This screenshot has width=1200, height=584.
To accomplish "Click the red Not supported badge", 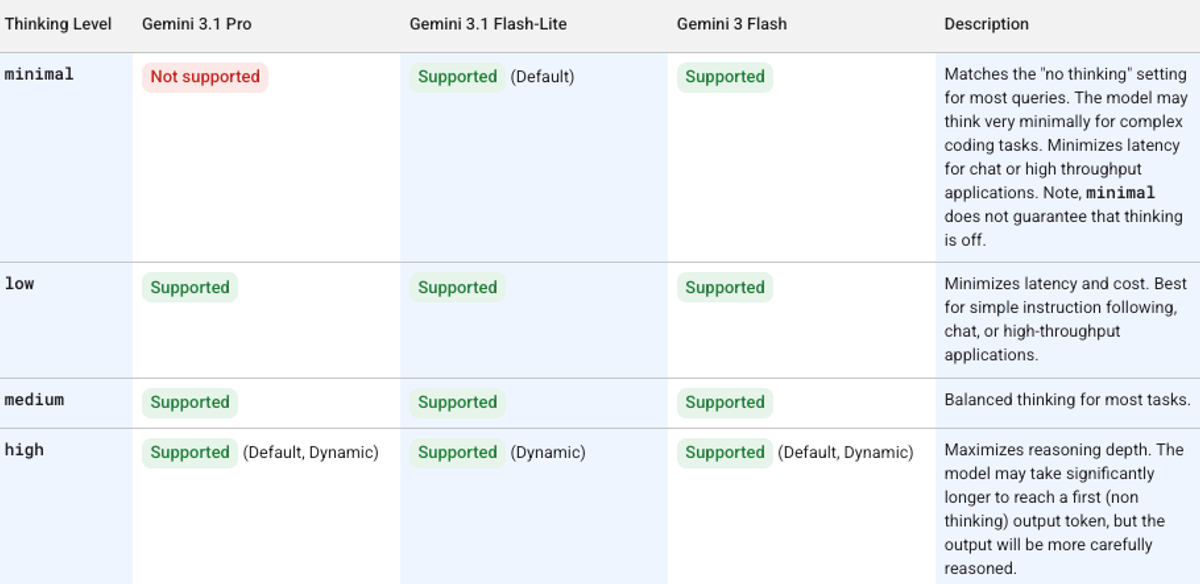I will [205, 77].
